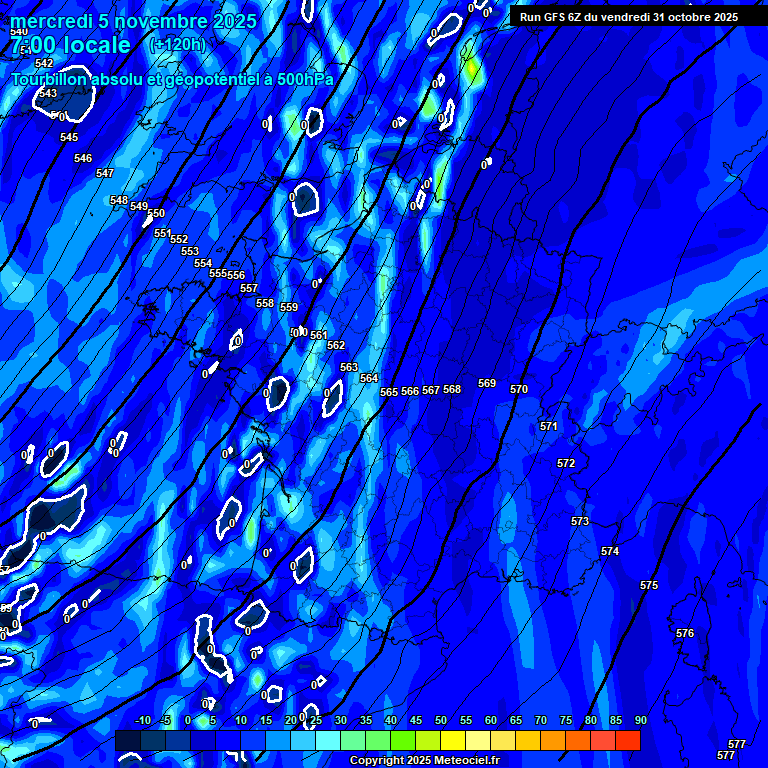Screen dimensions: 768x768
Task: Select the Tourbillon absolu et géopotentiel subtitle
Action: click(x=172, y=79)
